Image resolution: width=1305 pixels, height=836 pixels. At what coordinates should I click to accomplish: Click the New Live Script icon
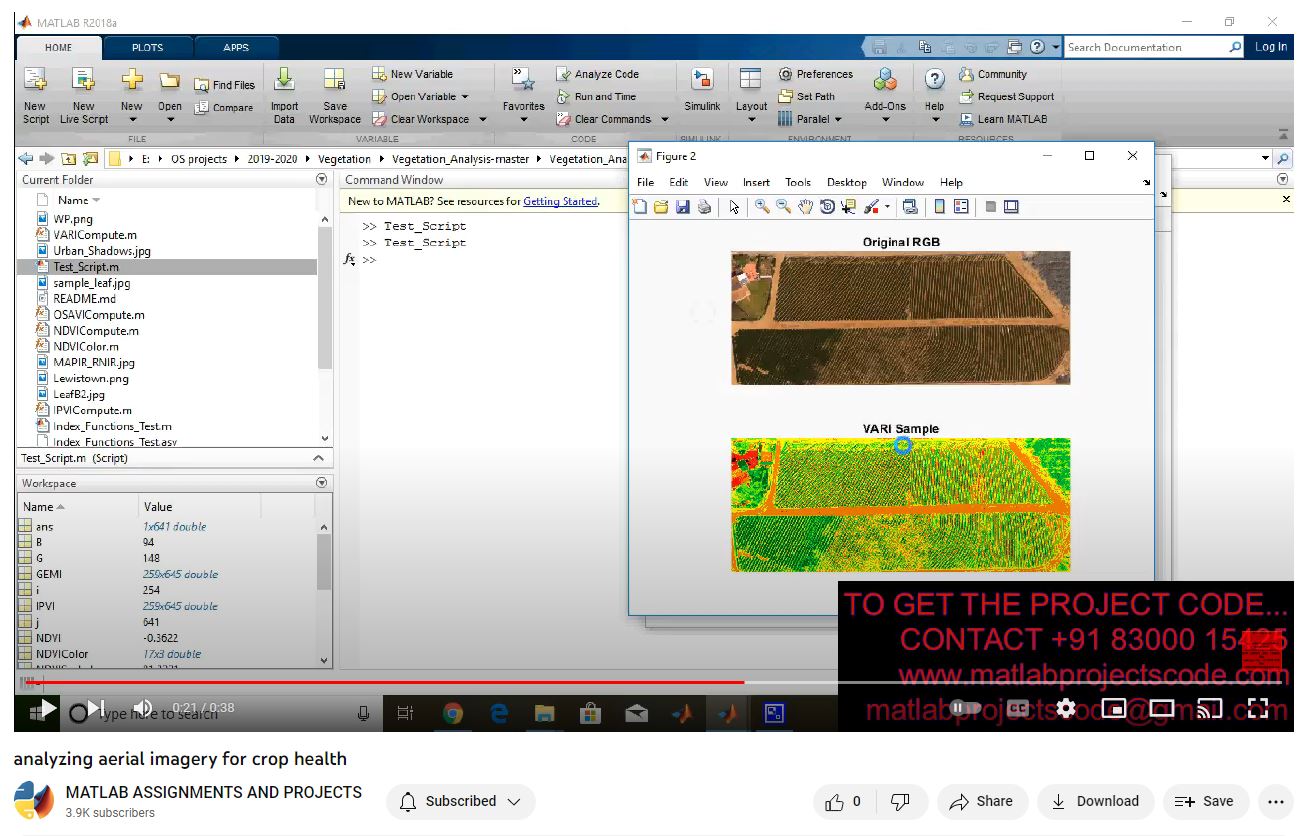[83, 81]
